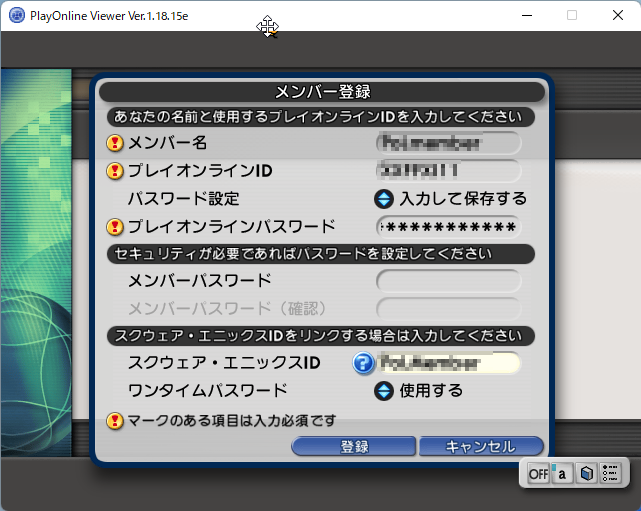
Task: Click the PlayOnline Viewer title bar app icon
Action: pos(17,16)
